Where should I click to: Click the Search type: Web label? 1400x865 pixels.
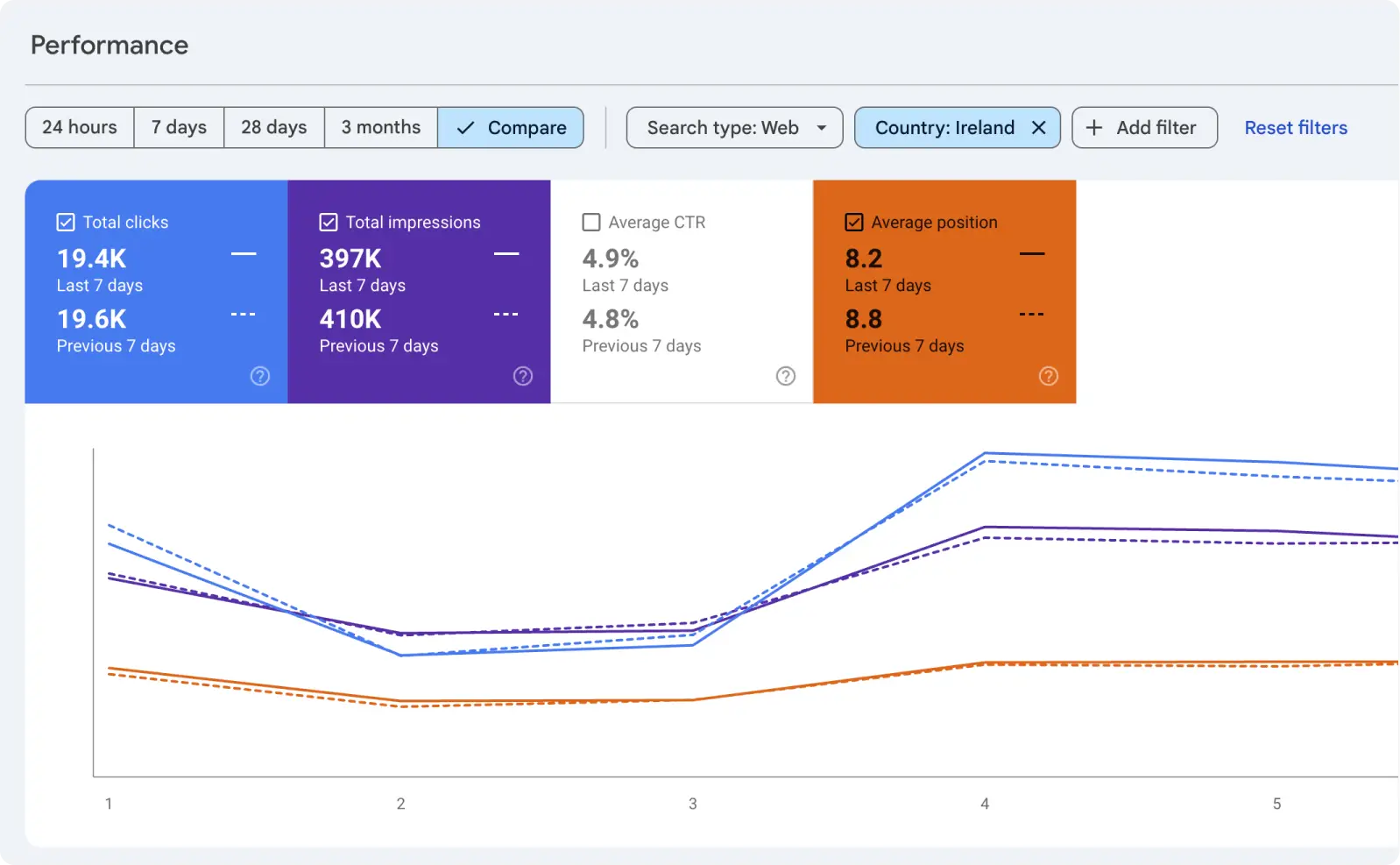pyautogui.click(x=723, y=128)
